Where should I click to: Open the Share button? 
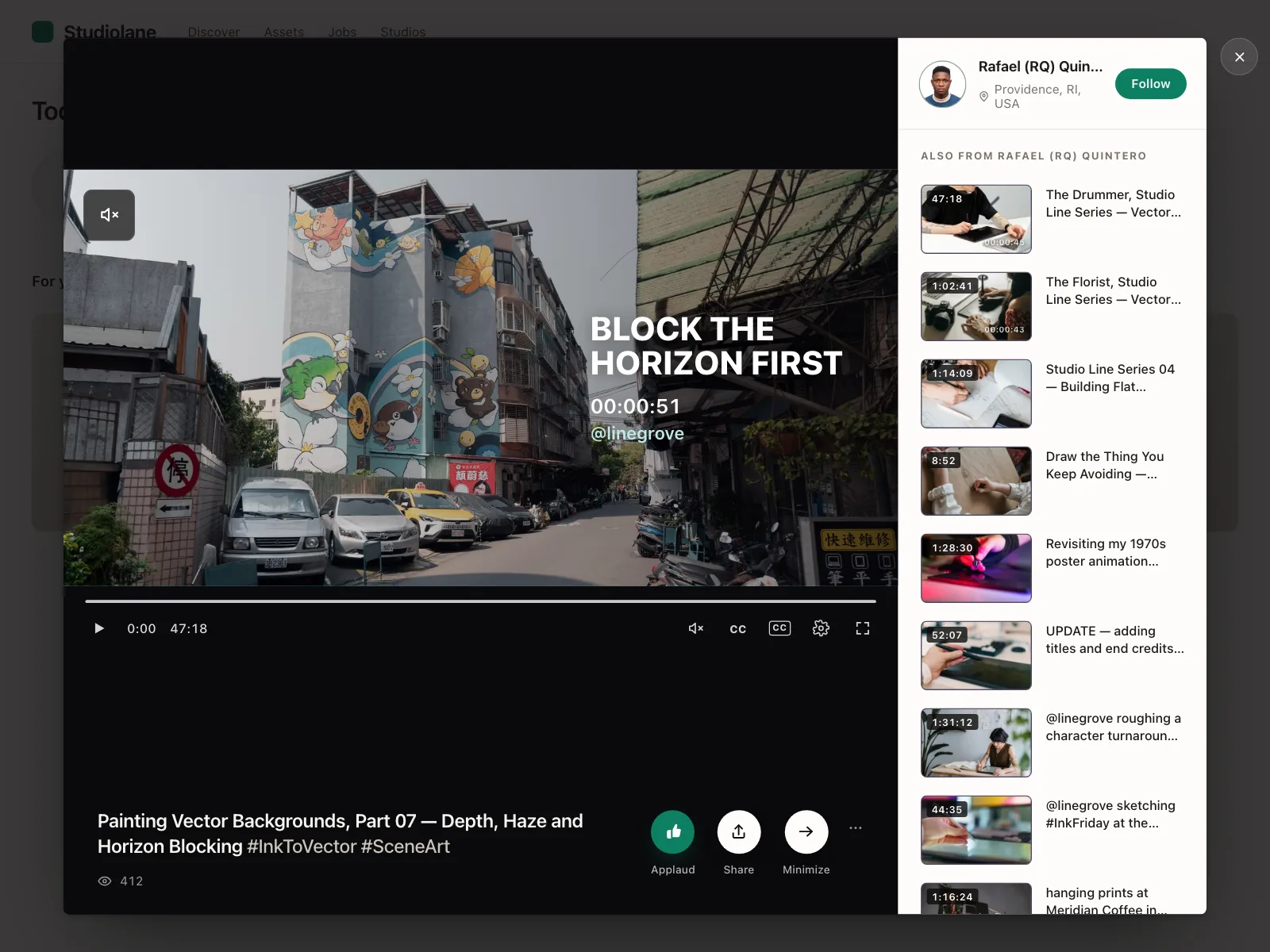click(x=739, y=831)
